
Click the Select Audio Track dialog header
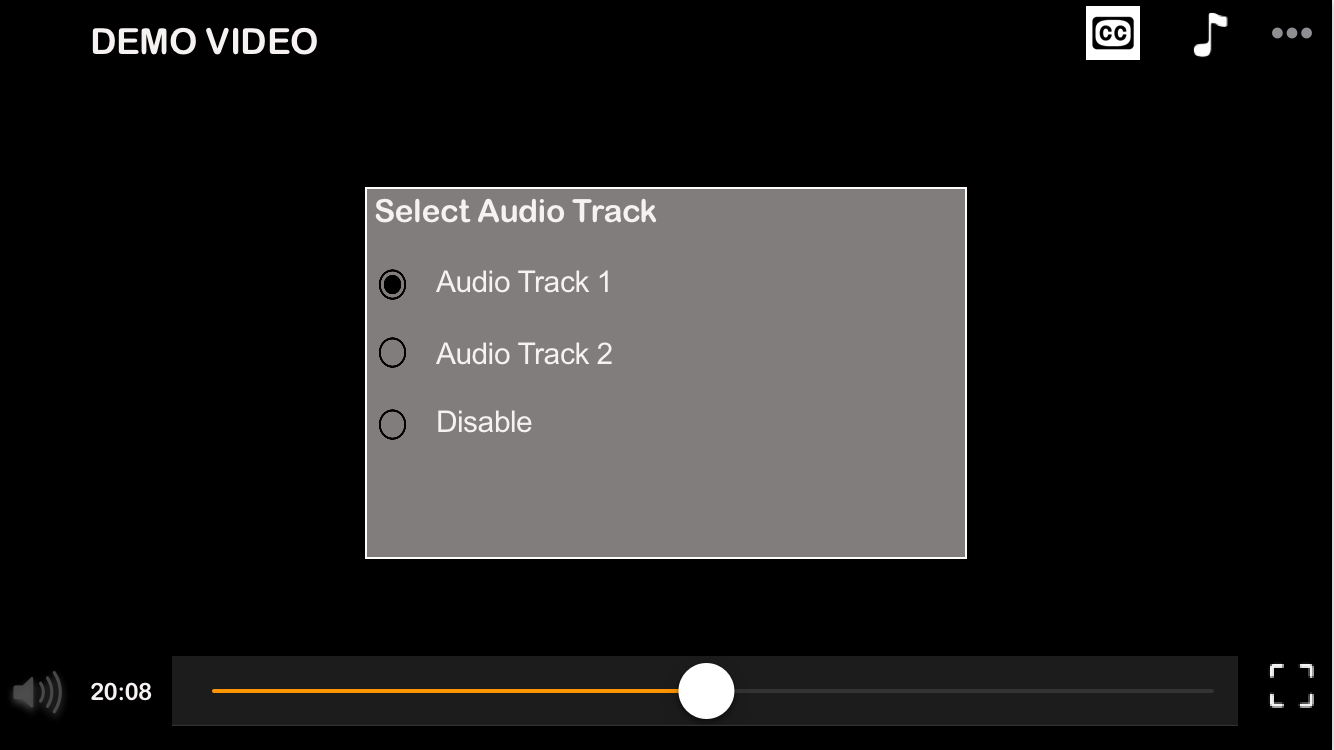[x=514, y=211]
